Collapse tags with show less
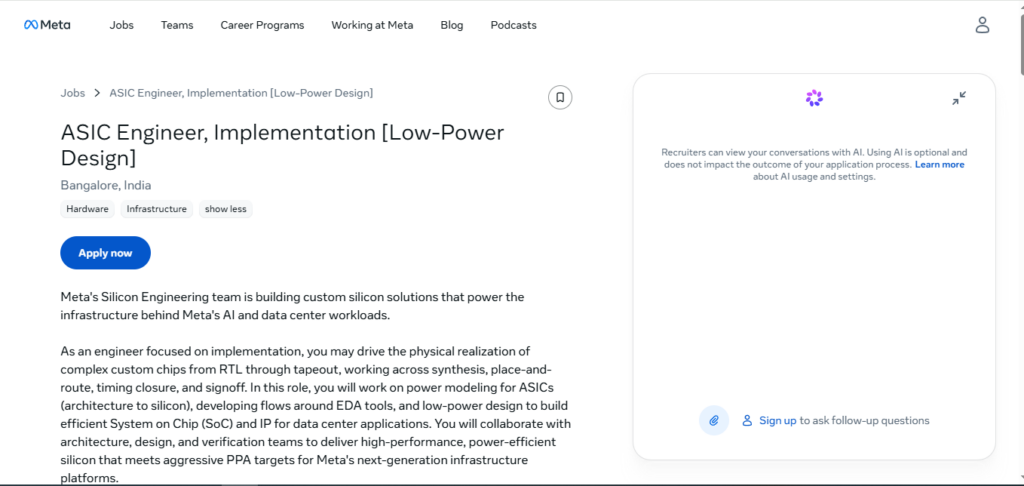The image size is (1024, 486). tap(225, 209)
